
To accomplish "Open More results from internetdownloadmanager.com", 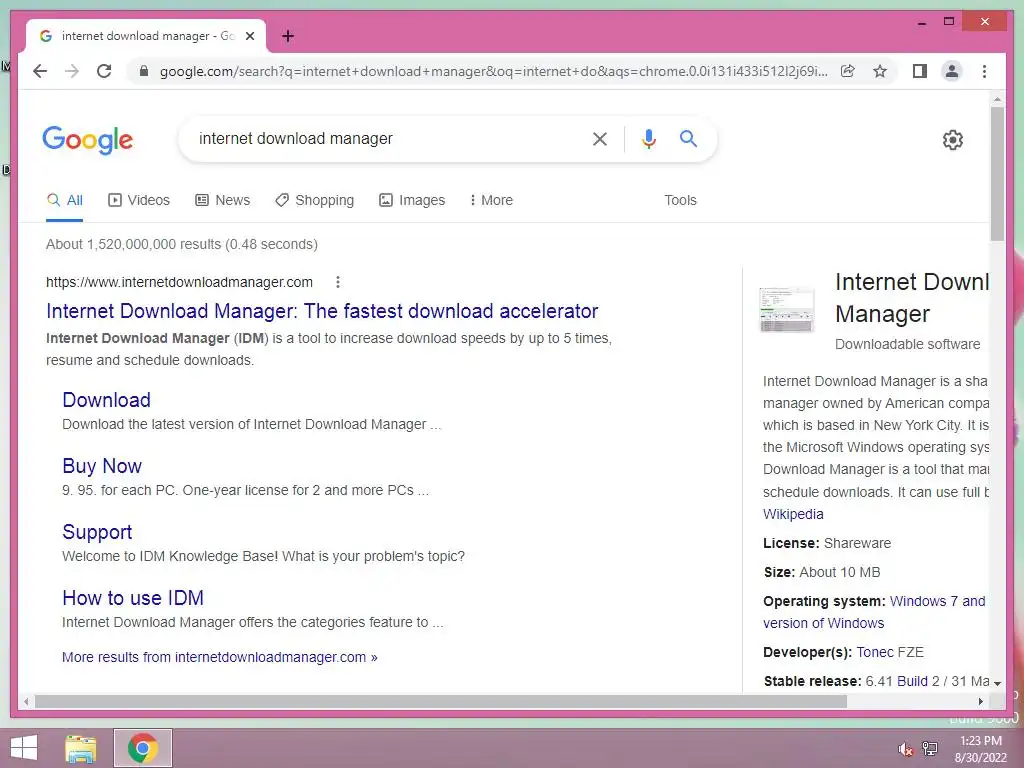I will click(x=219, y=657).
